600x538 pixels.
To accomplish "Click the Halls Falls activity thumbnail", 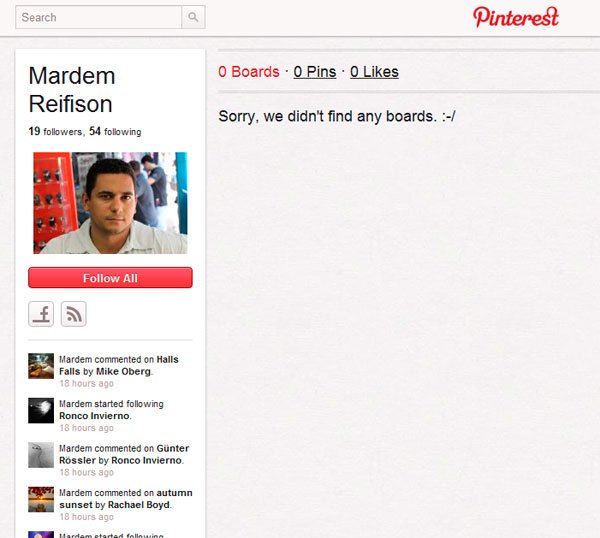I will (41, 366).
